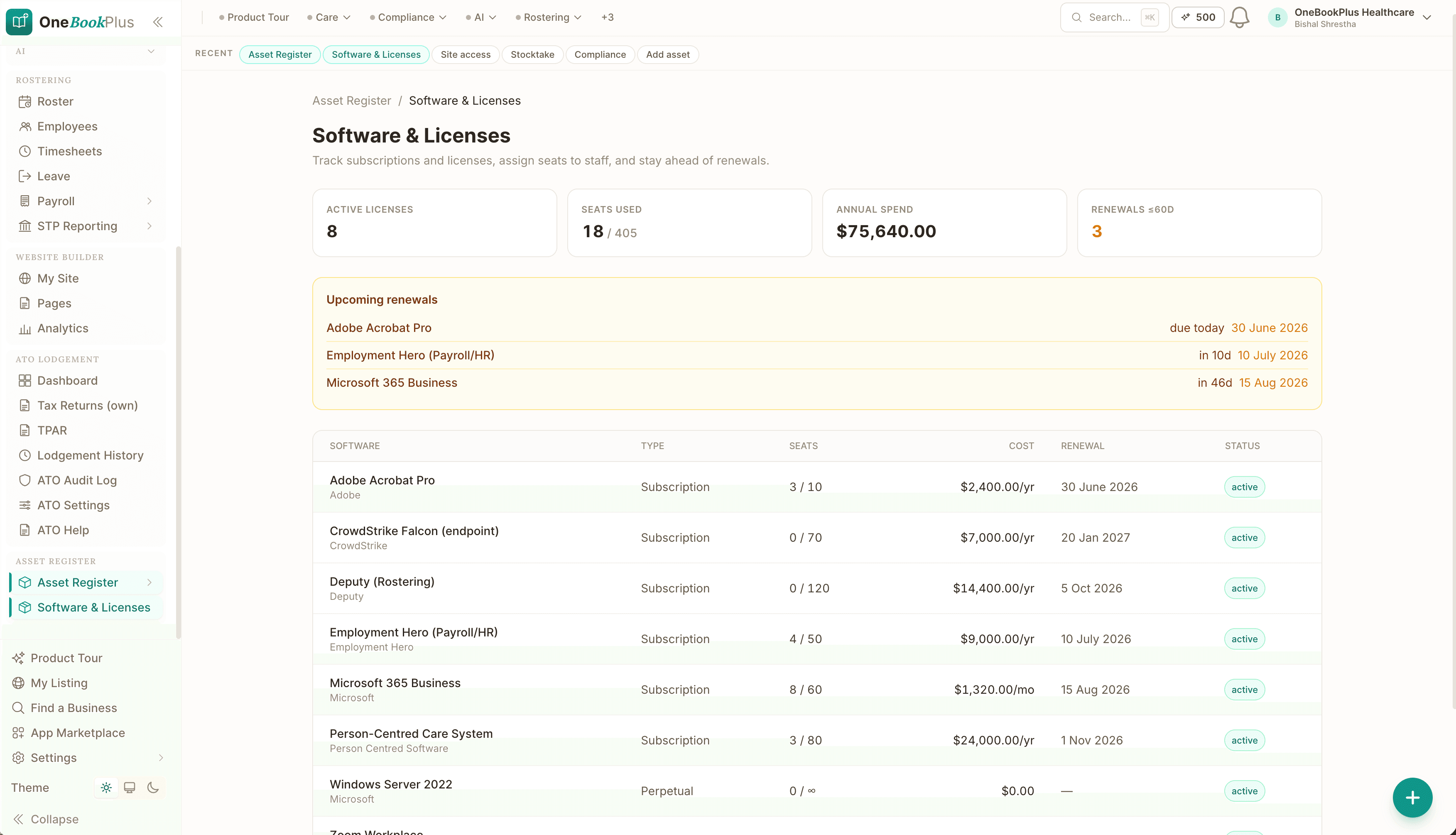The image size is (1456, 835).
Task: Click the STP Reporting bank icon
Action: [x=25, y=226]
